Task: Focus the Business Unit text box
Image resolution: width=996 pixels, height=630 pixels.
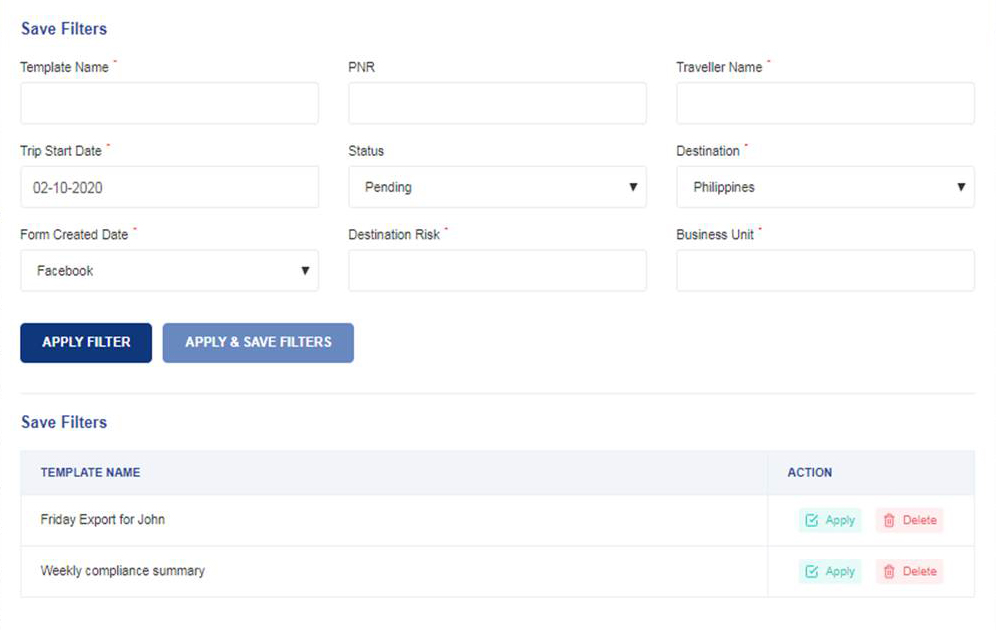Action: (x=825, y=271)
